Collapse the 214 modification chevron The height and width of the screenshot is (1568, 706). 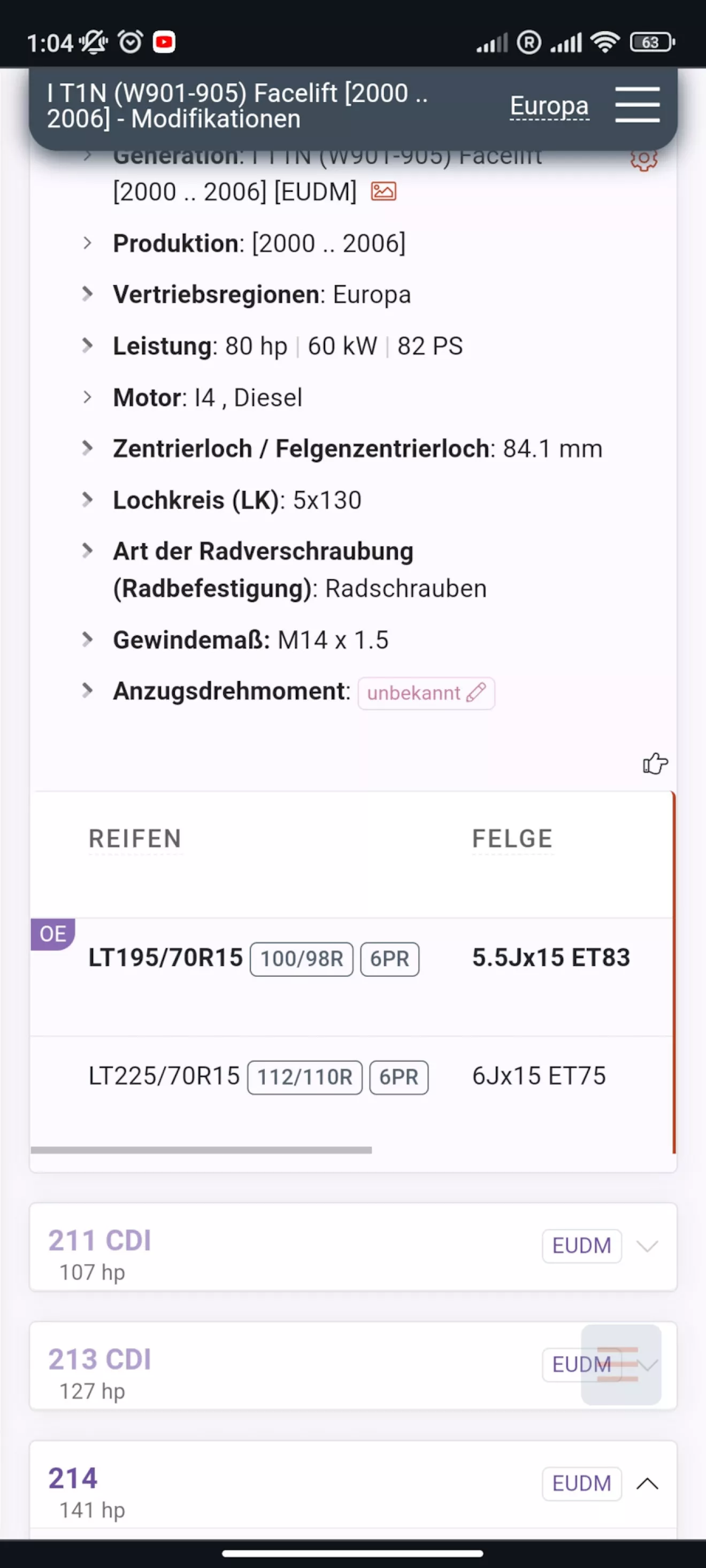[647, 1484]
